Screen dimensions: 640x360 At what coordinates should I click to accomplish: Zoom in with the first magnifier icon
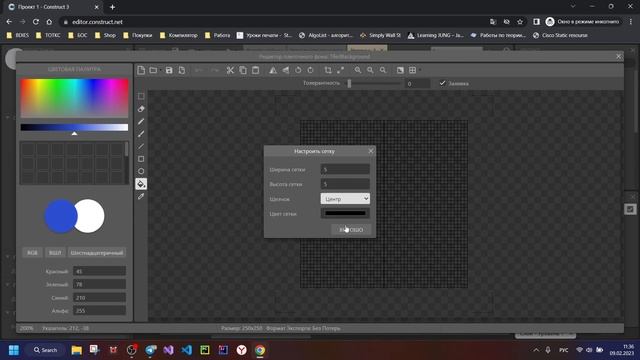pos(358,70)
